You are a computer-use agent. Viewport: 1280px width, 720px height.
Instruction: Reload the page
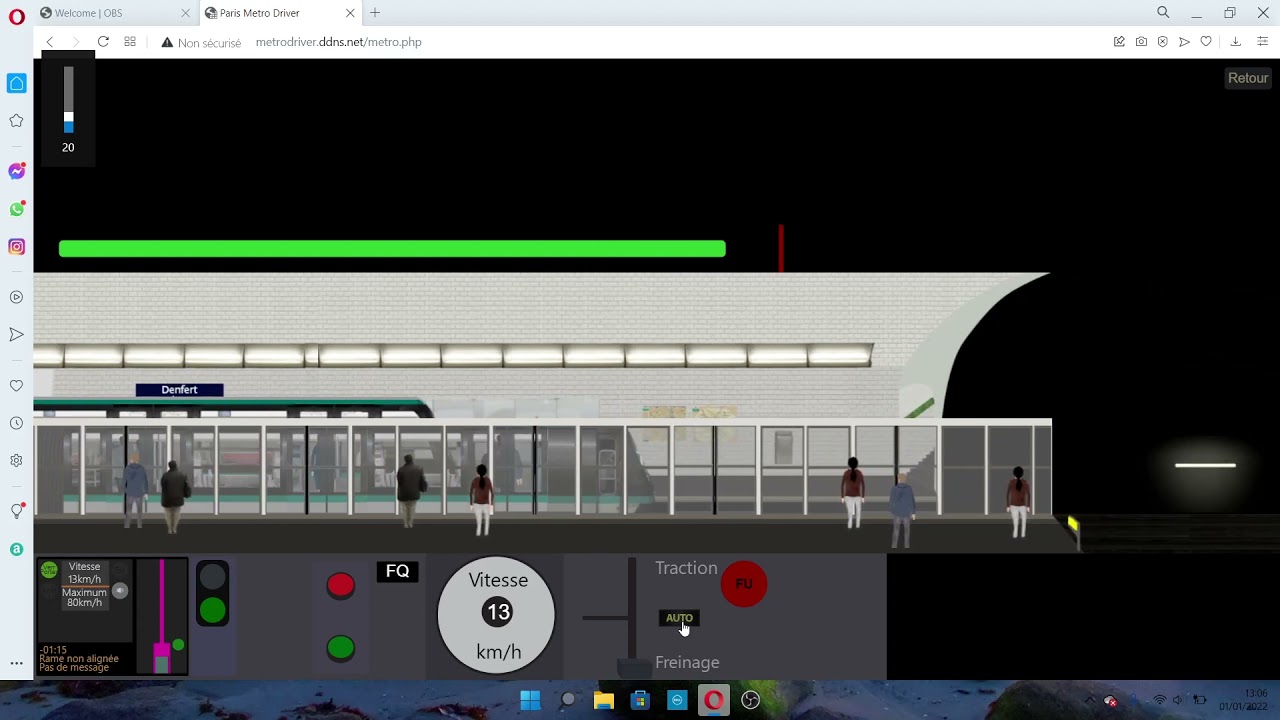(x=103, y=42)
